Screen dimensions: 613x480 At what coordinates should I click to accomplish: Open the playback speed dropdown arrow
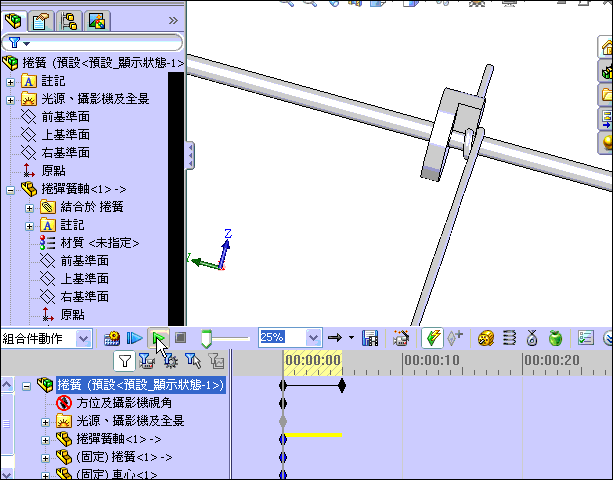coord(313,338)
